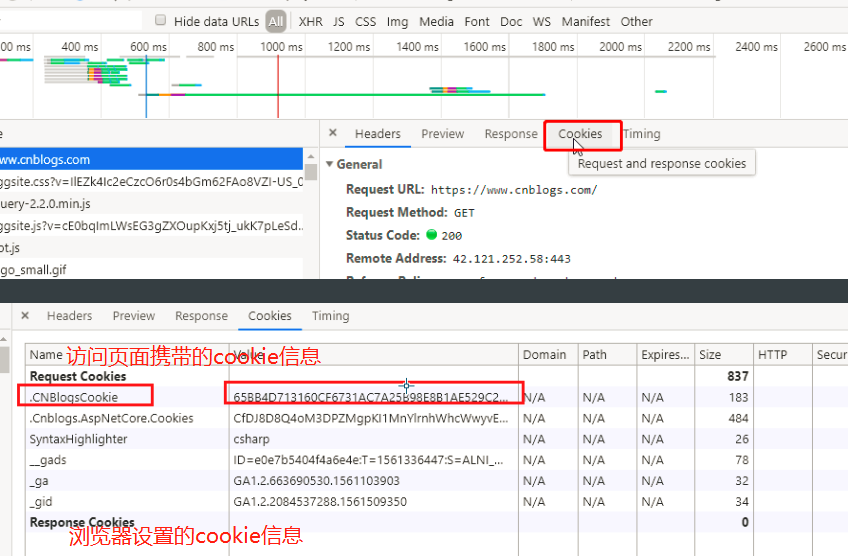Click the Request URL value https://www.cnblogs.com/

[514, 190]
